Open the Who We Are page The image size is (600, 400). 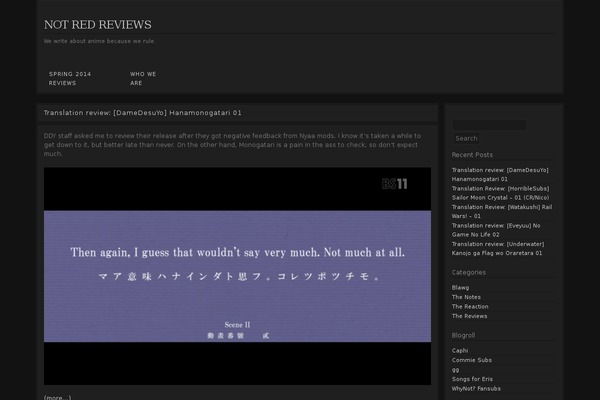click(x=143, y=78)
